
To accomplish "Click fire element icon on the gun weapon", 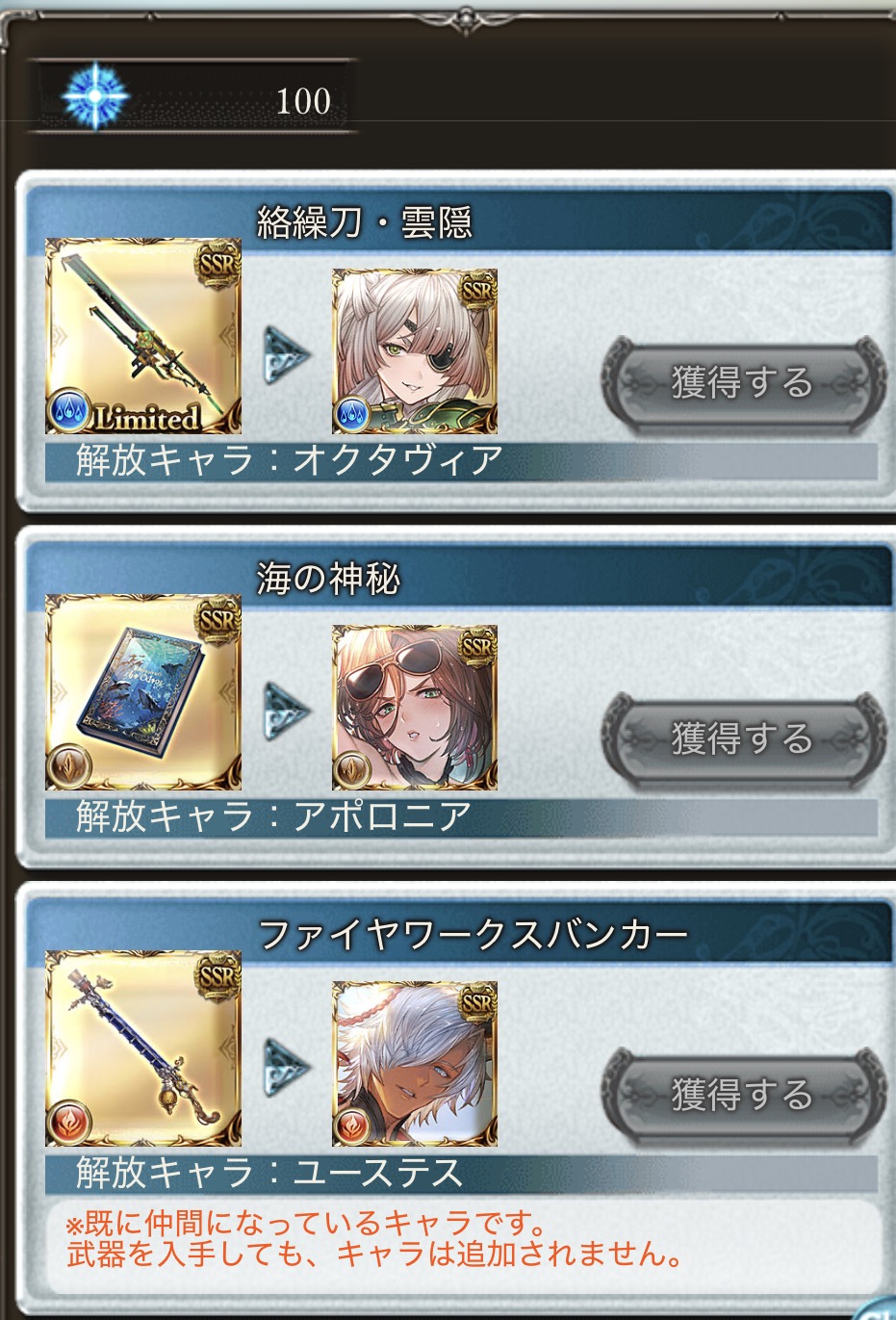I will click(69, 1125).
